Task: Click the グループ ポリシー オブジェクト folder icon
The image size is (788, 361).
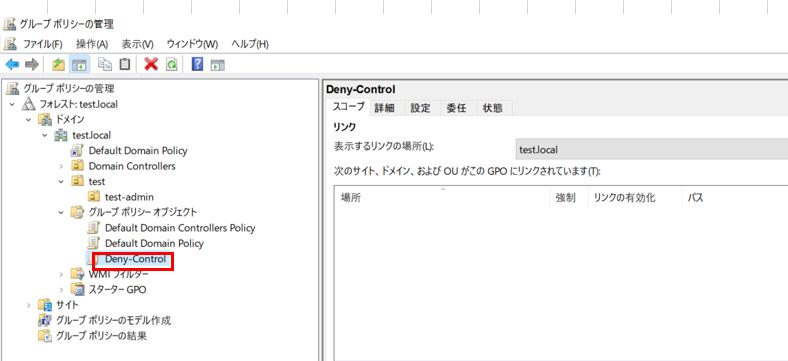Action: (x=77, y=212)
